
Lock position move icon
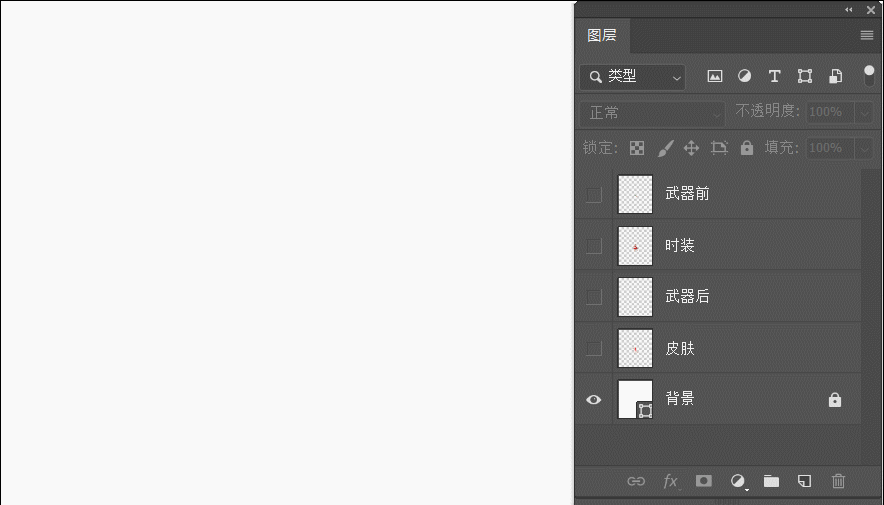click(x=692, y=148)
